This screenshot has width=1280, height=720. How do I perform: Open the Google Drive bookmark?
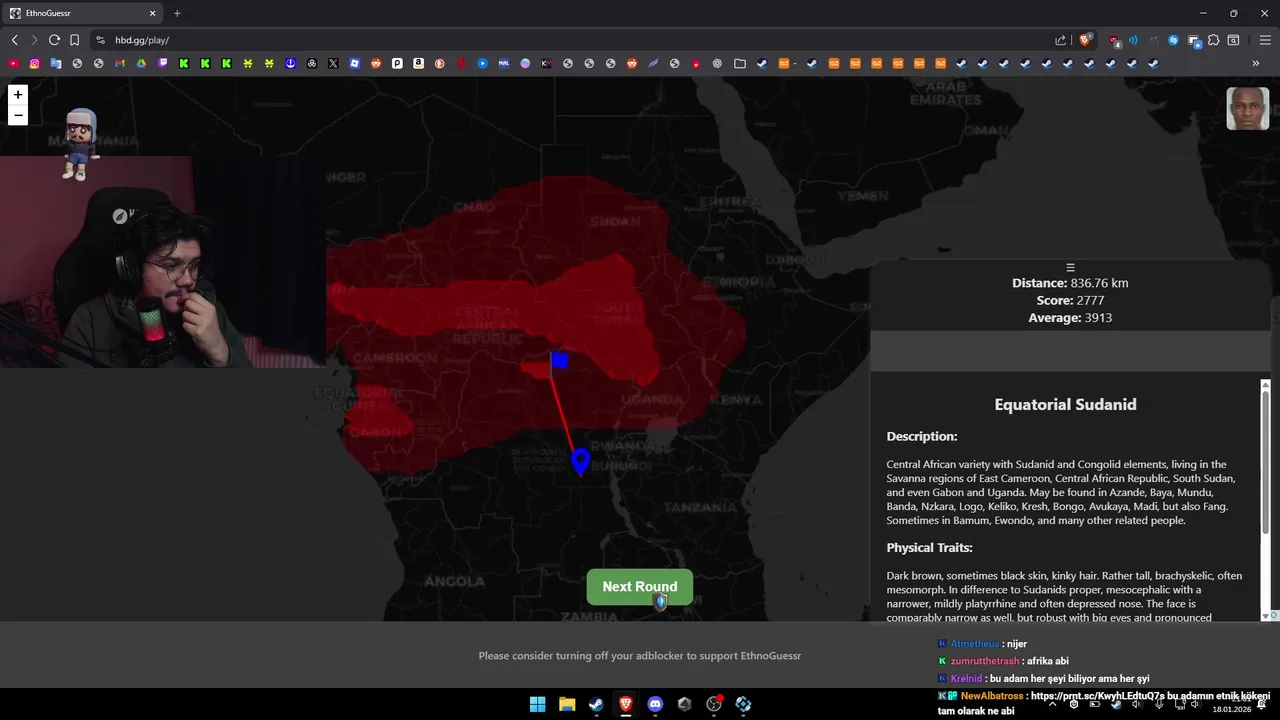[141, 63]
